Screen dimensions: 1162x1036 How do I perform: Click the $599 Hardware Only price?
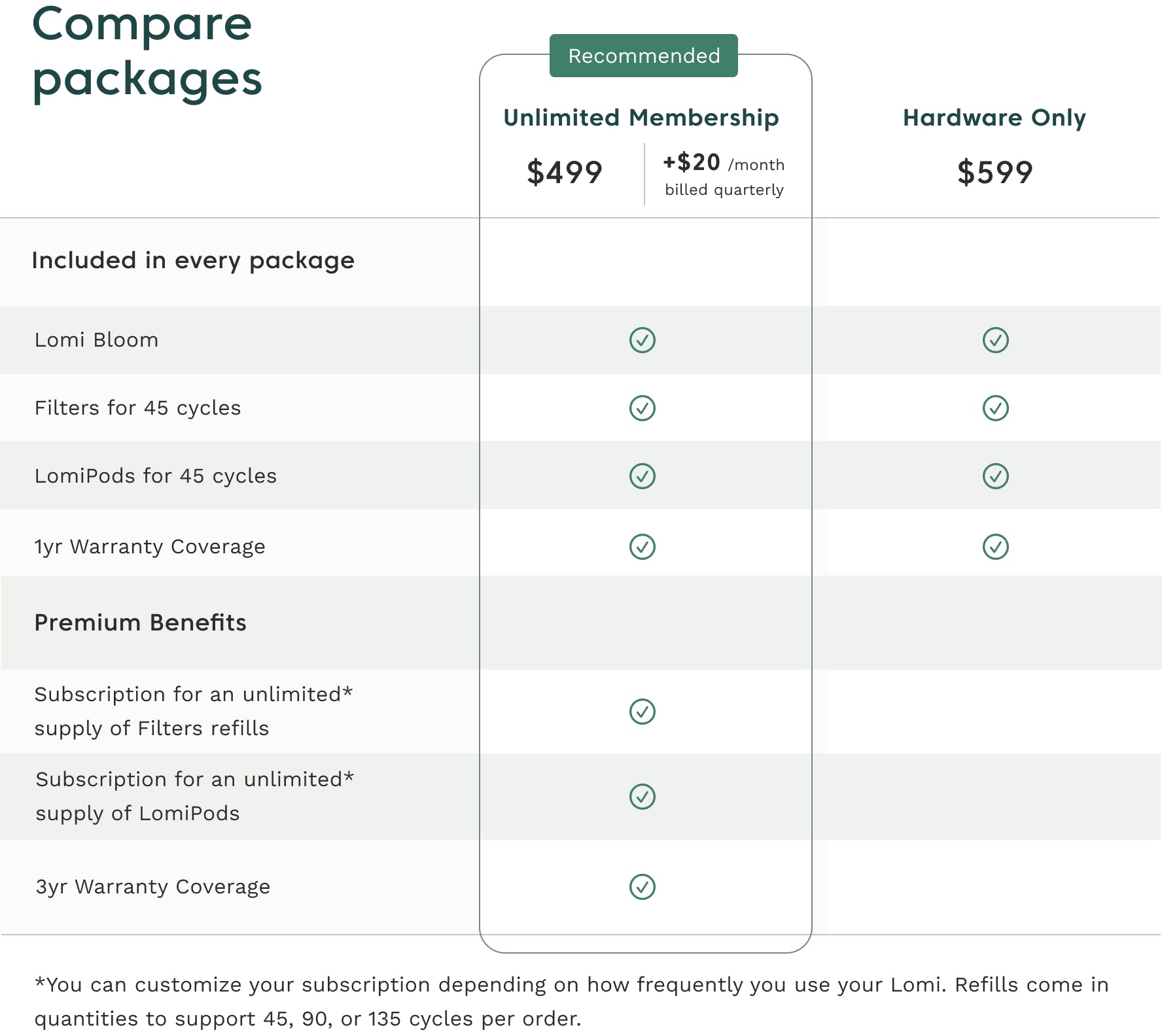(x=995, y=173)
